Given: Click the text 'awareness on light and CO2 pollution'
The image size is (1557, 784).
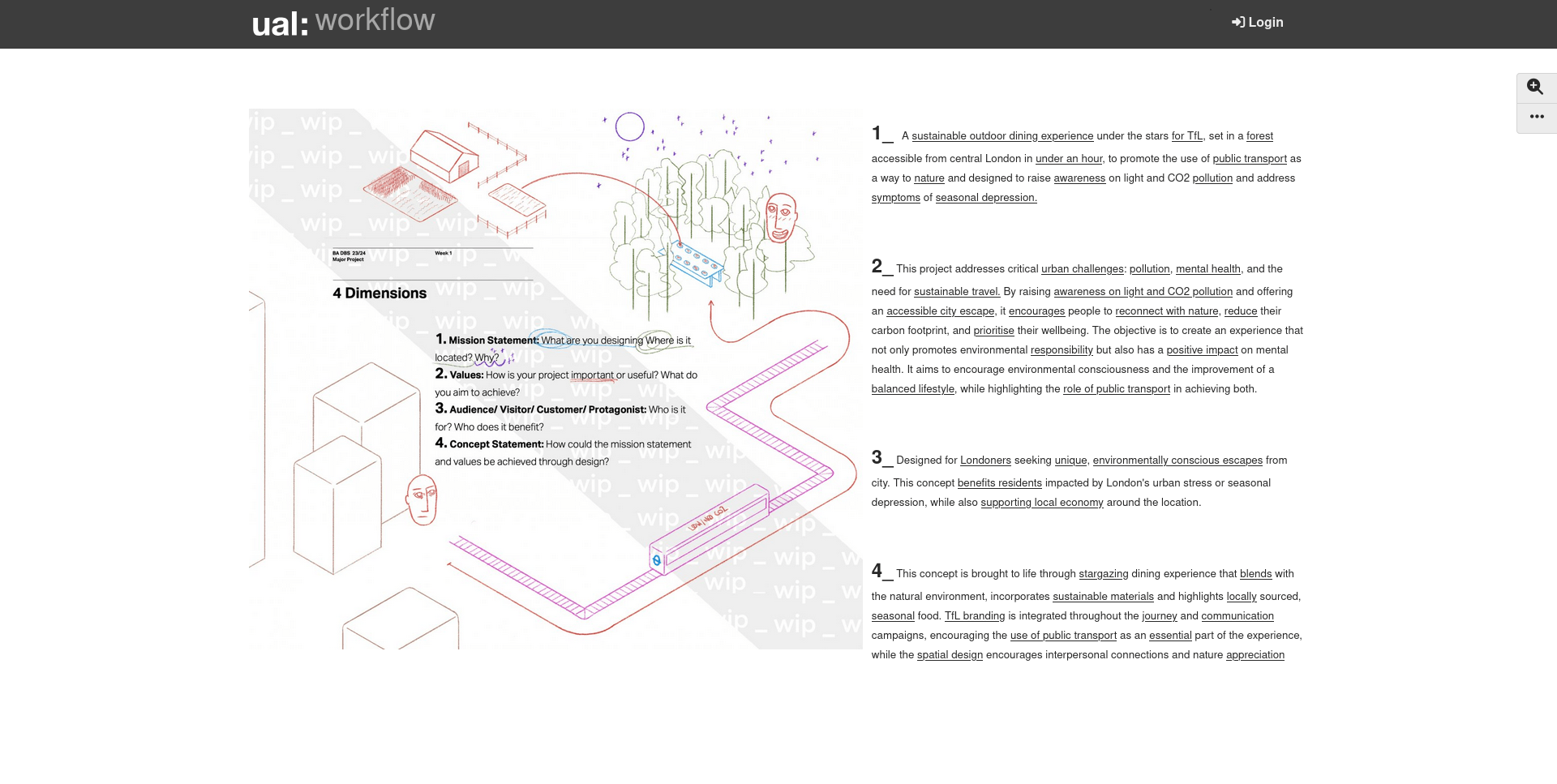Looking at the screenshot, I should click(1143, 292).
